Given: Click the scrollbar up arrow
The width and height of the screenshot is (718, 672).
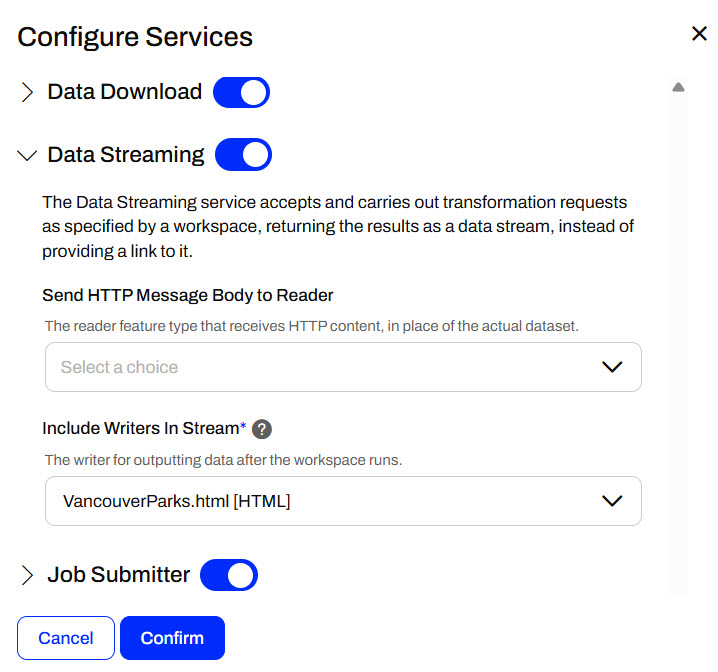Looking at the screenshot, I should (678, 88).
